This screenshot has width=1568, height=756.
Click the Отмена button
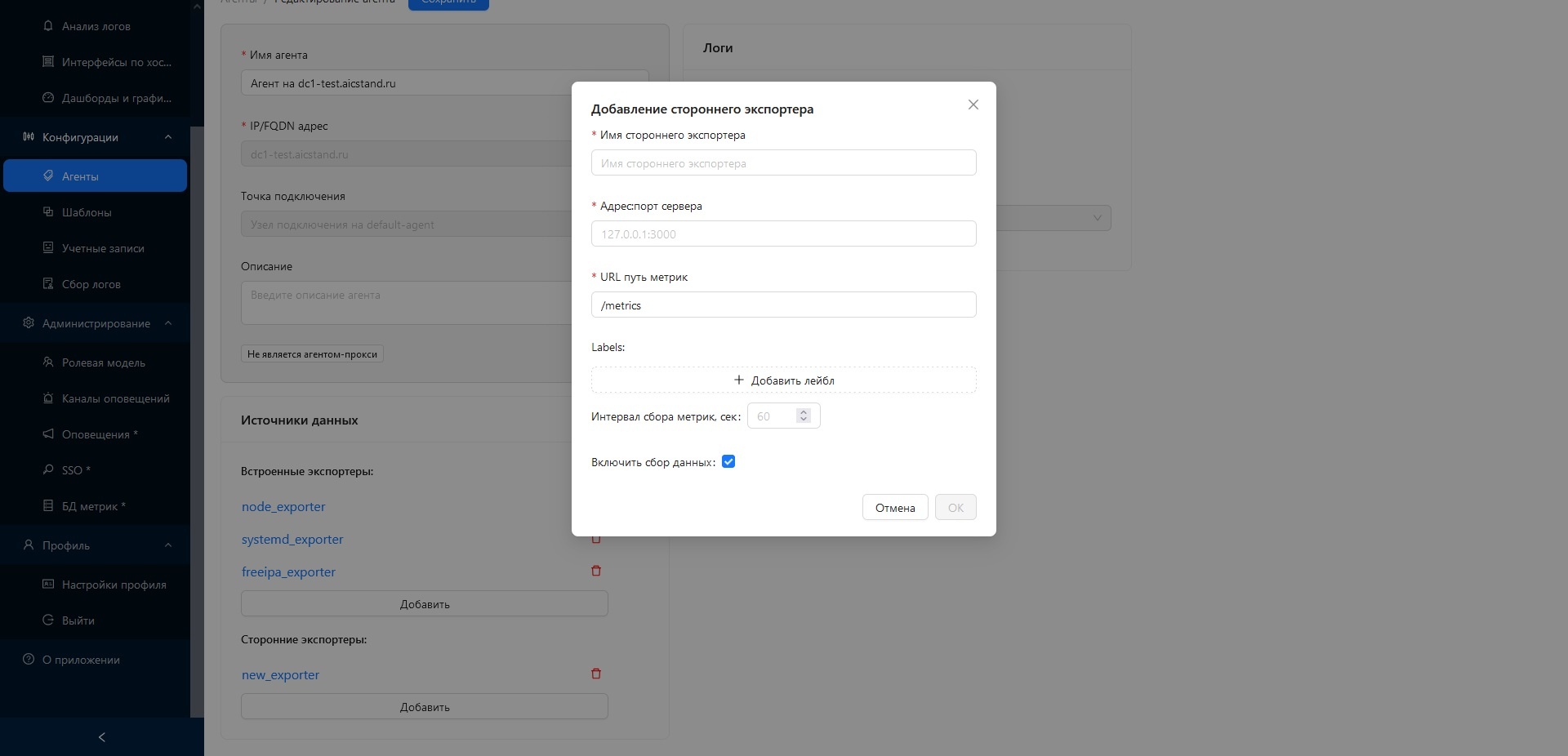895,507
